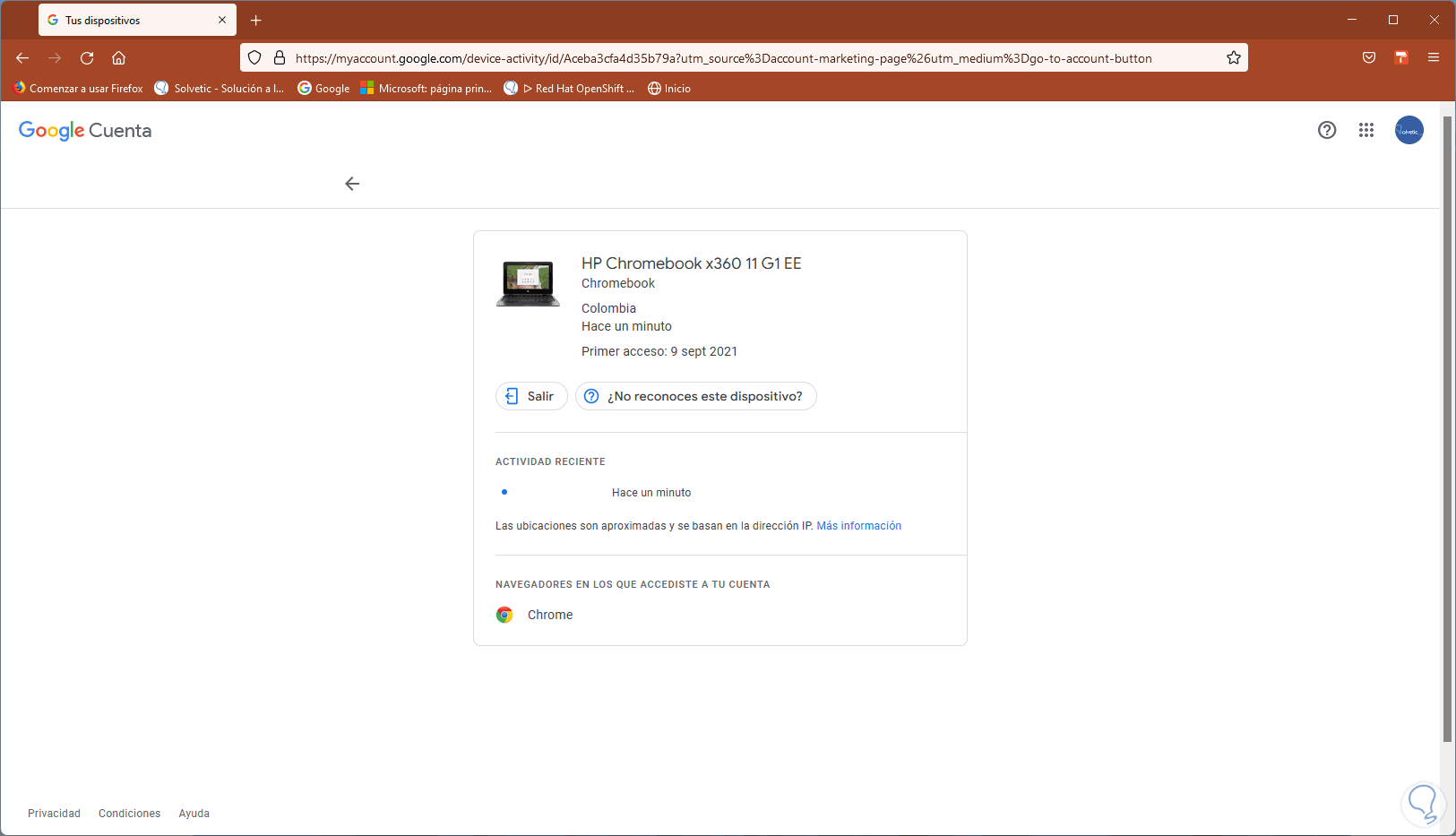Reload the page with the refresh icon

[87, 58]
